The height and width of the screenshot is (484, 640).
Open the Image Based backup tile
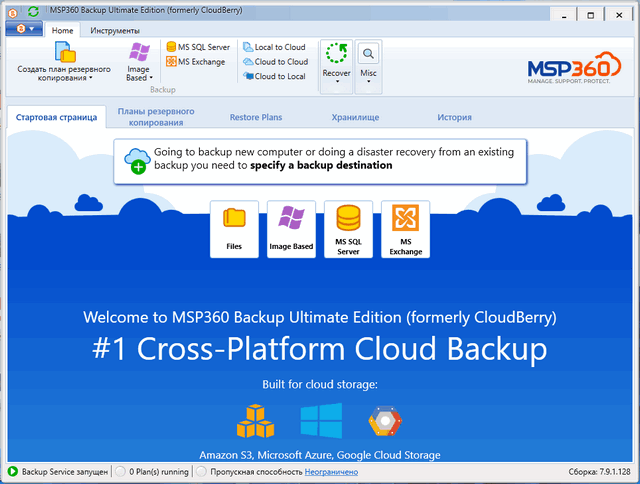click(291, 228)
